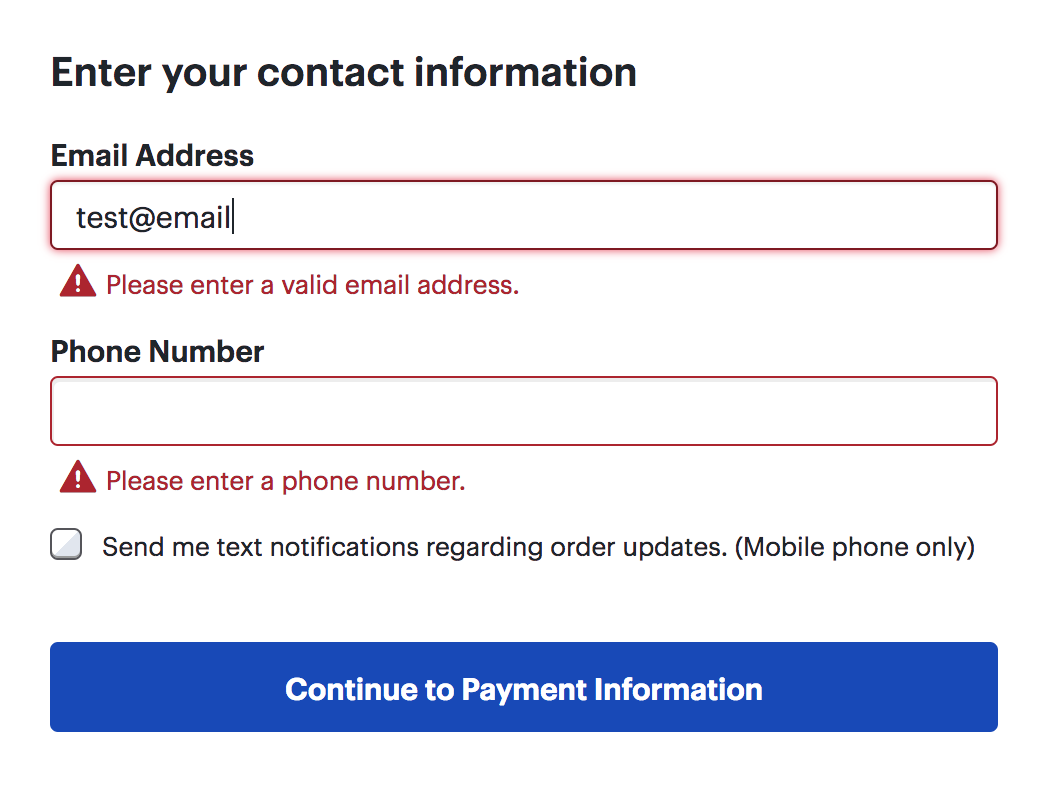Click the red border of the email field
Viewport: 1046px width, 794px height.
524,183
